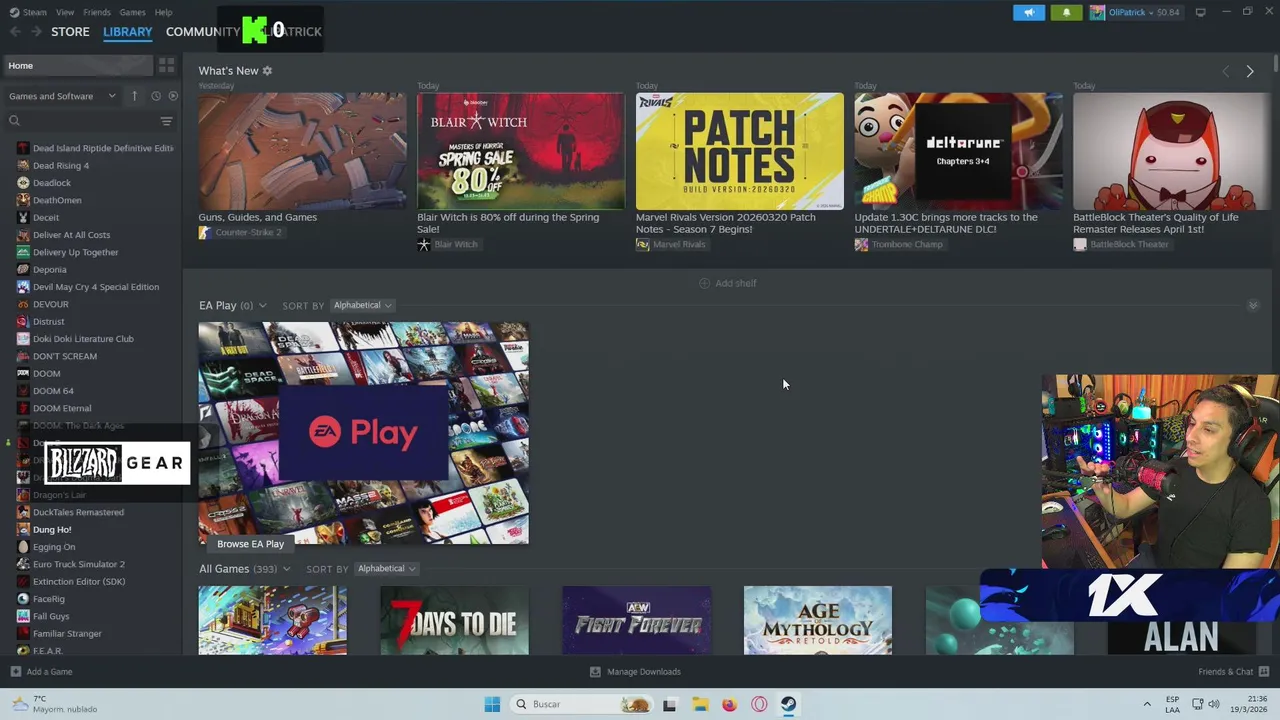Show next What's New items
The image size is (1280, 720).
point(1250,71)
